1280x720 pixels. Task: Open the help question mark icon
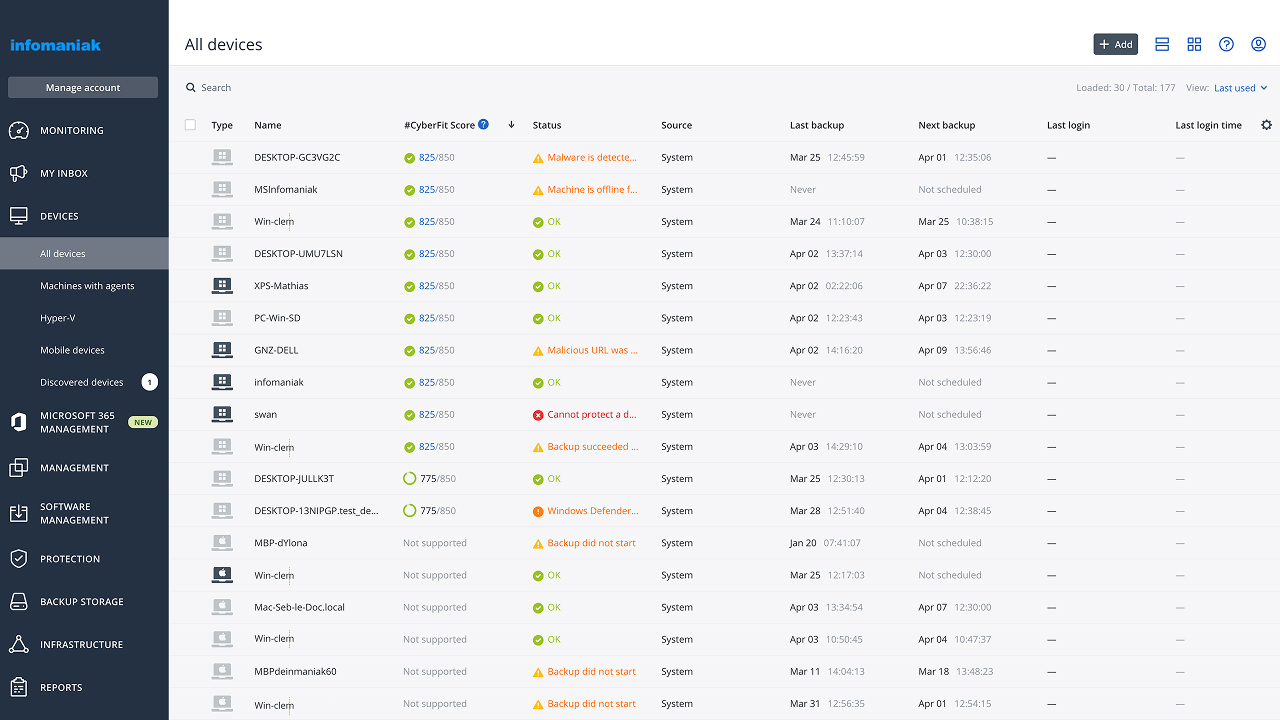(x=1226, y=44)
